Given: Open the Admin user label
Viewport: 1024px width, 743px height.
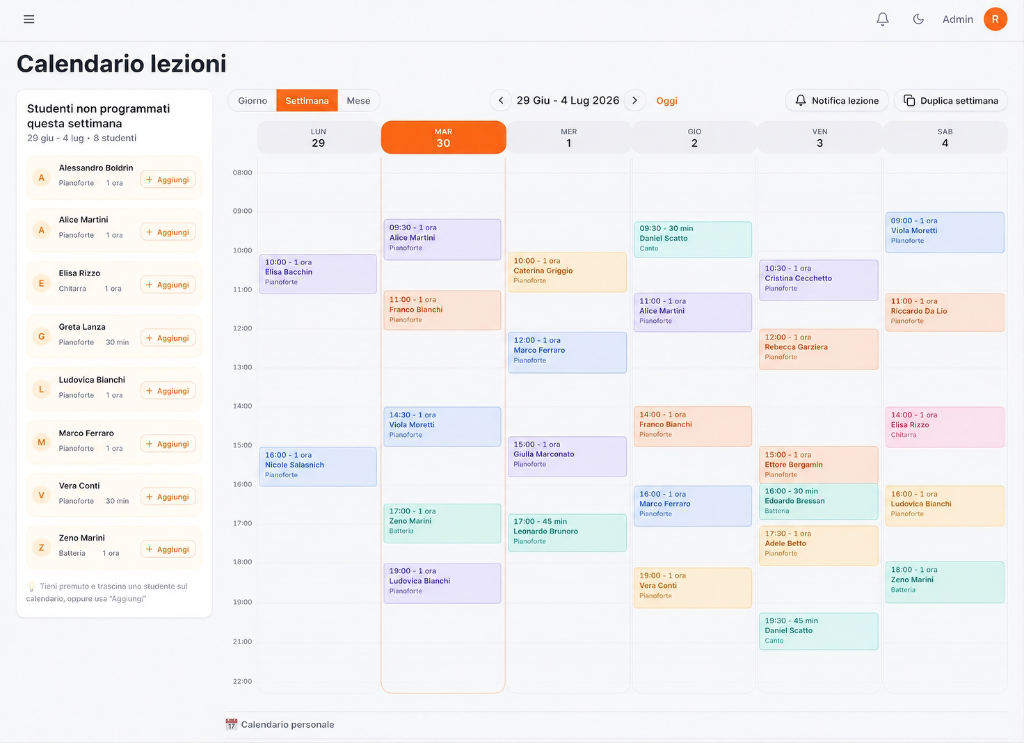Looking at the screenshot, I should pos(957,20).
